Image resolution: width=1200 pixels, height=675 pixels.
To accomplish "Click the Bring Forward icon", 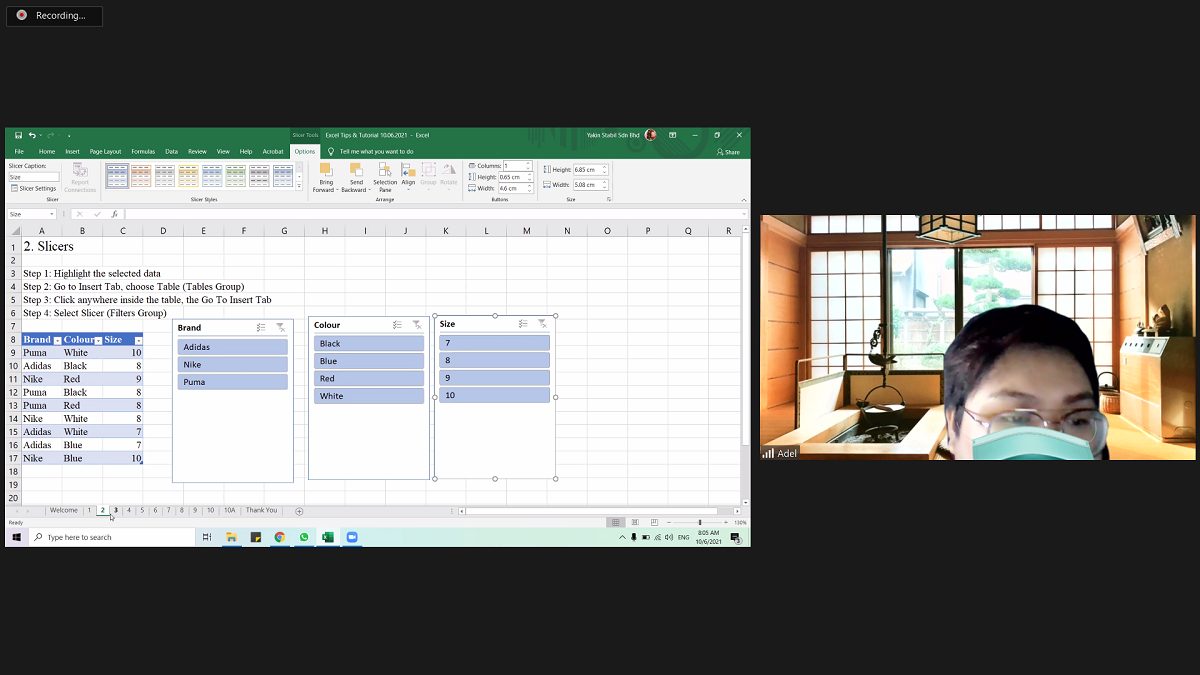I will coord(326,171).
